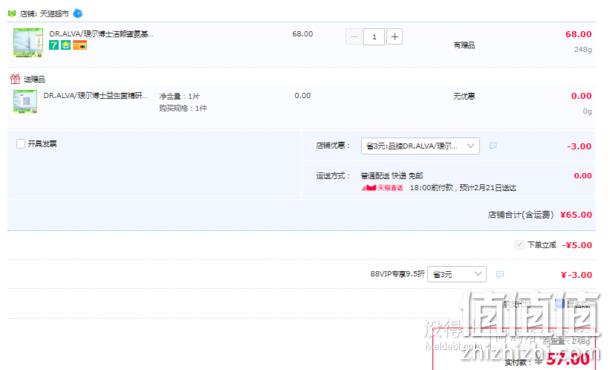
Task: Click the 无优惠 text in gift row
Action: (x=464, y=96)
